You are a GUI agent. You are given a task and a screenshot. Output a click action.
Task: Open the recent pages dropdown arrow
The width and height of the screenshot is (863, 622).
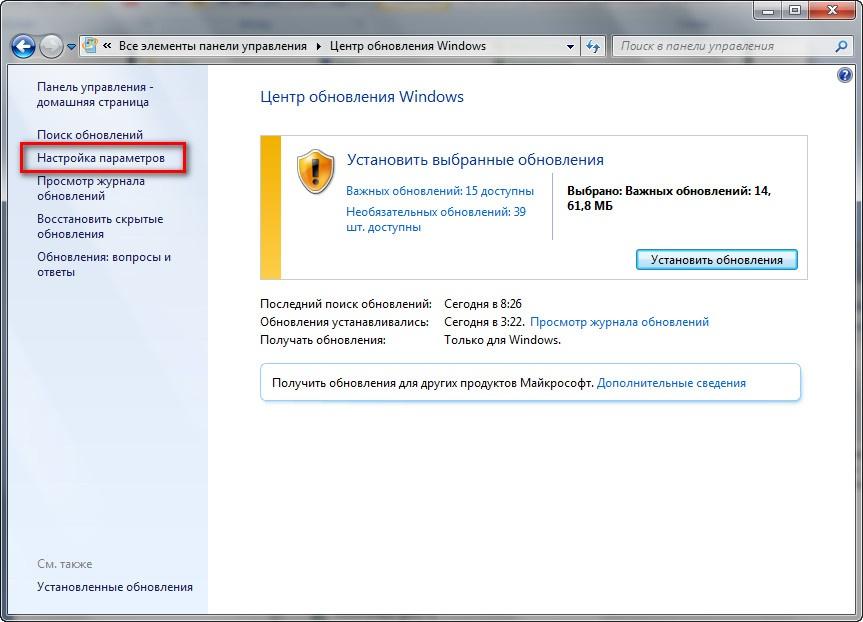[72, 47]
